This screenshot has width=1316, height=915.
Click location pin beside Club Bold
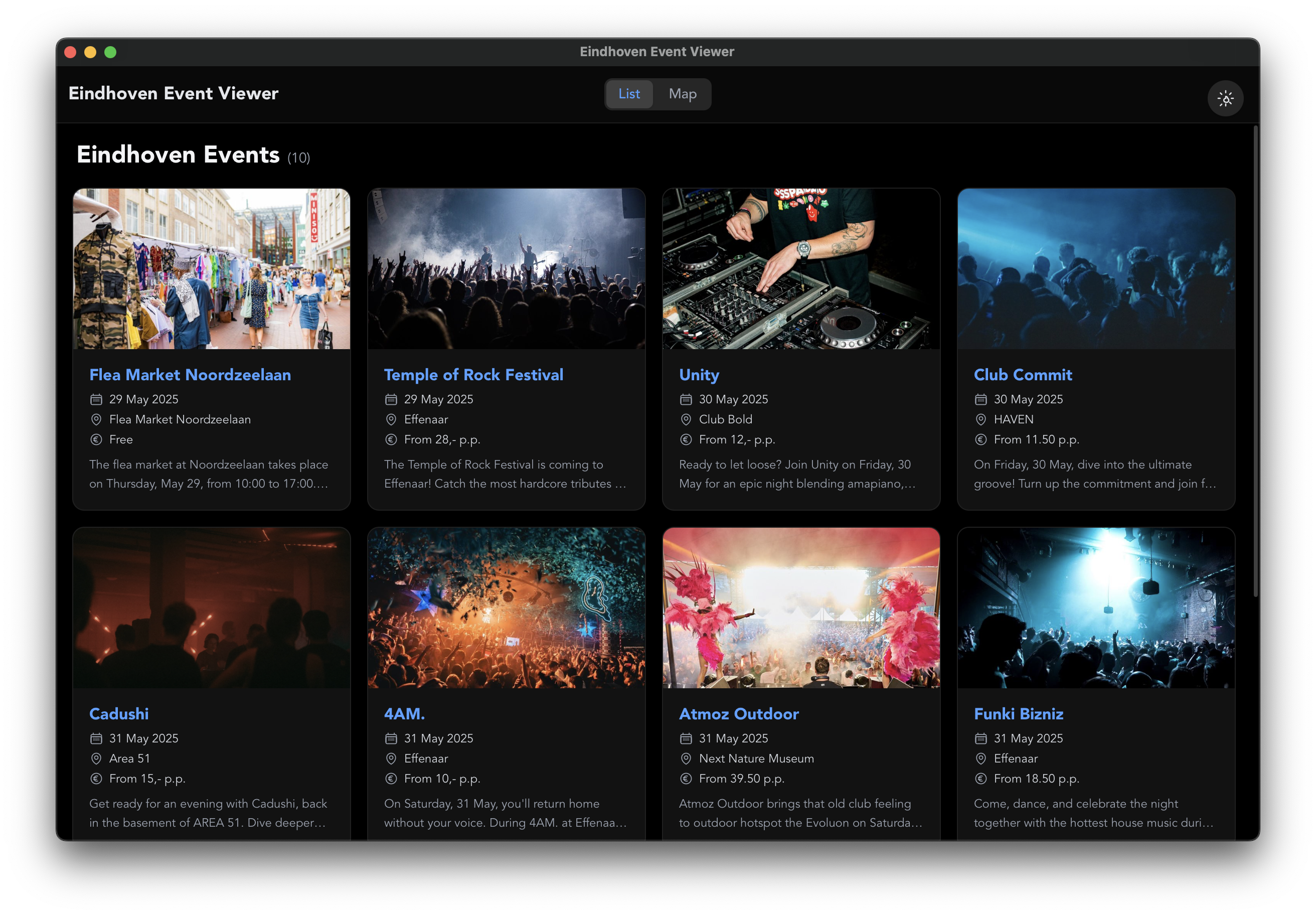[x=686, y=419]
